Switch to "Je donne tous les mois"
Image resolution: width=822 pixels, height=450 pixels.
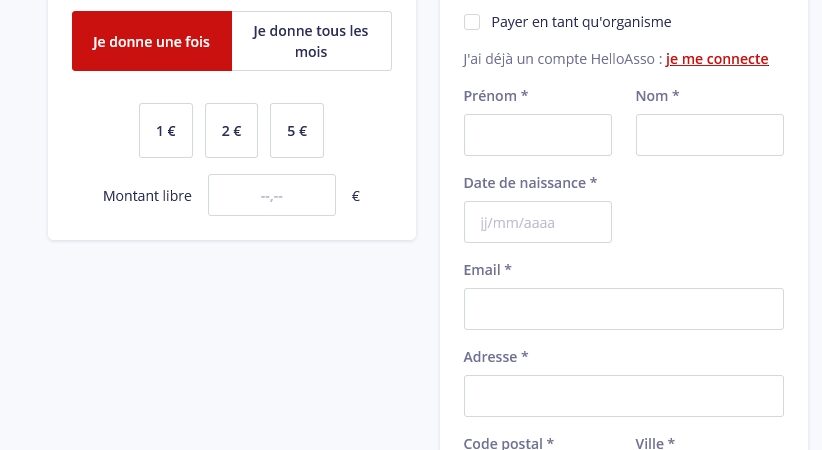coord(311,42)
